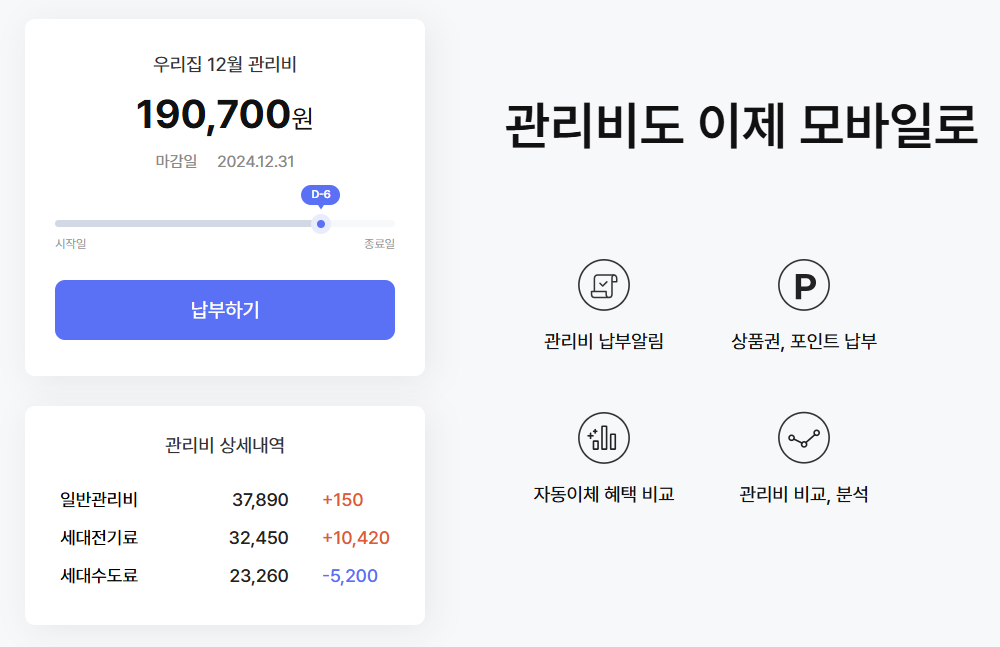This screenshot has height=647, width=1000.
Task: Click the +10,420 electricity change value
Action: pyautogui.click(x=356, y=538)
